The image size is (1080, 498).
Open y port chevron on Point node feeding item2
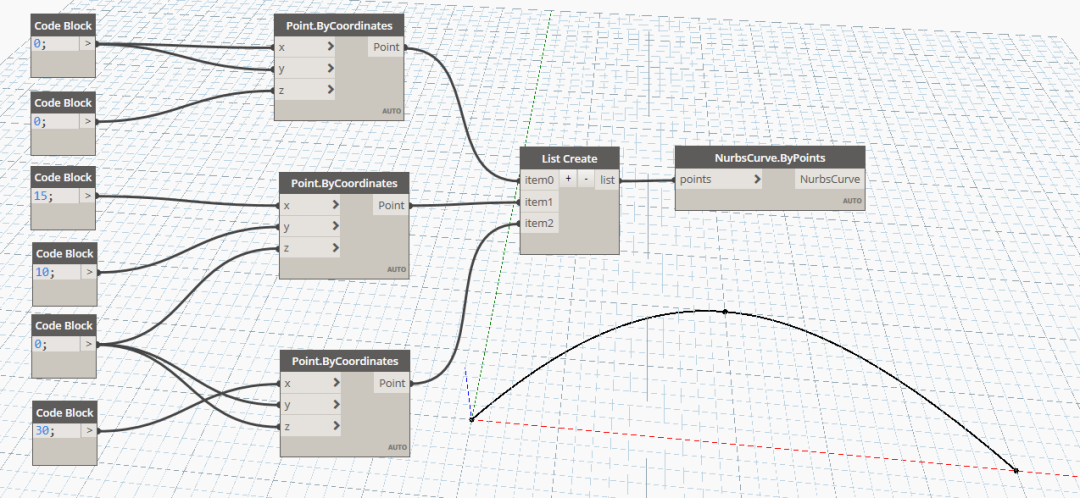coord(336,404)
